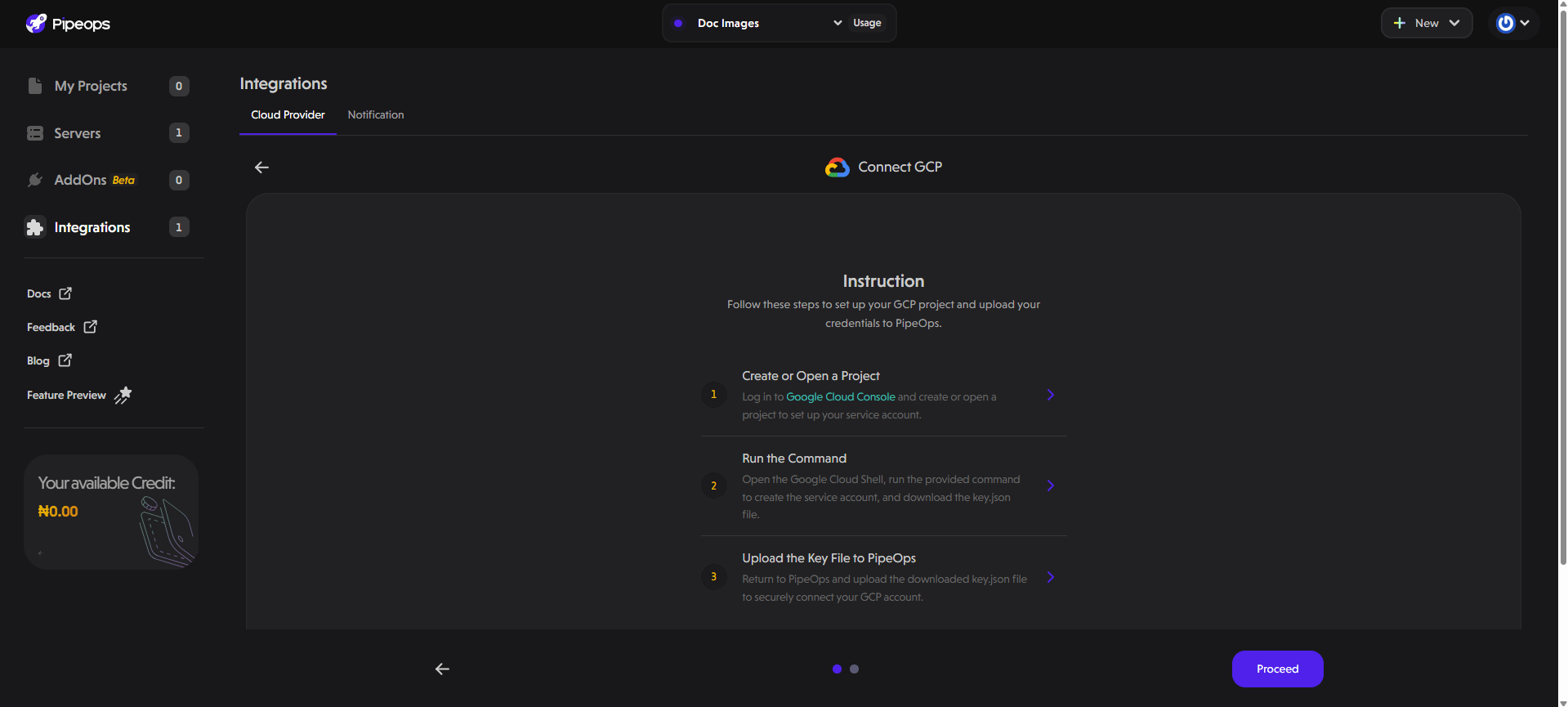
Task: Click the external-link icon beside Feedback
Action: 91,327
